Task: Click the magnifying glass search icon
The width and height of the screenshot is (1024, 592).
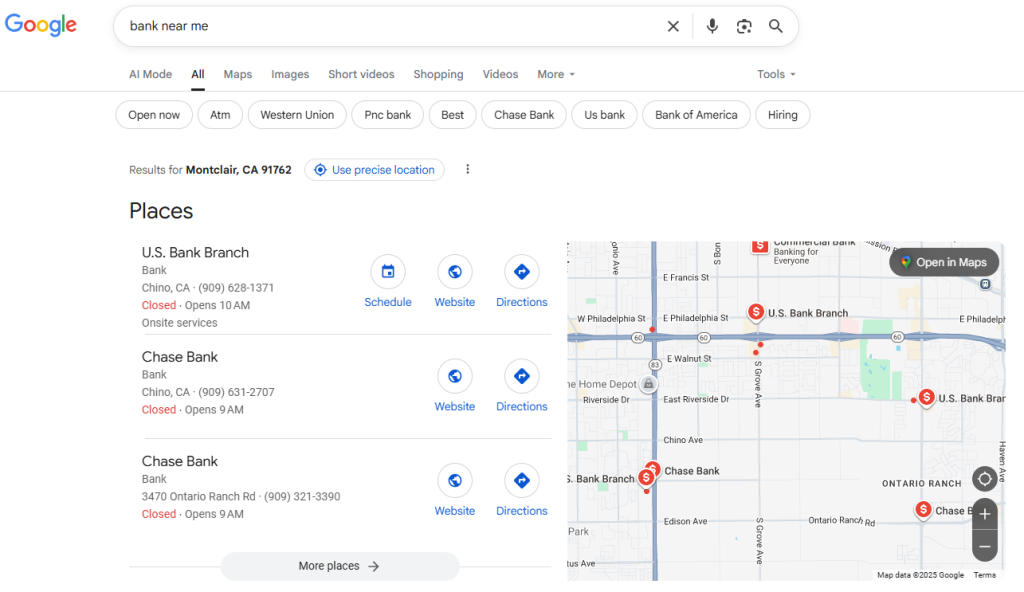Action: (x=775, y=26)
